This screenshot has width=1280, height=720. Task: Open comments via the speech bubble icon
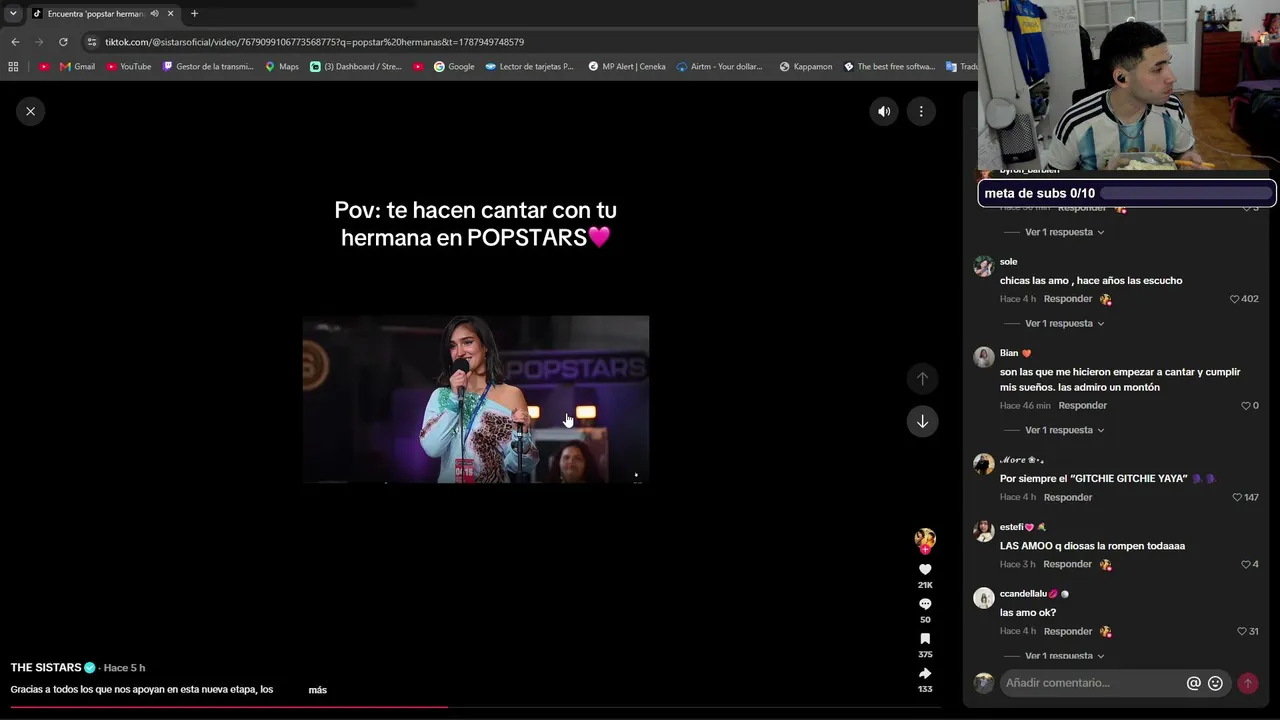click(925, 604)
